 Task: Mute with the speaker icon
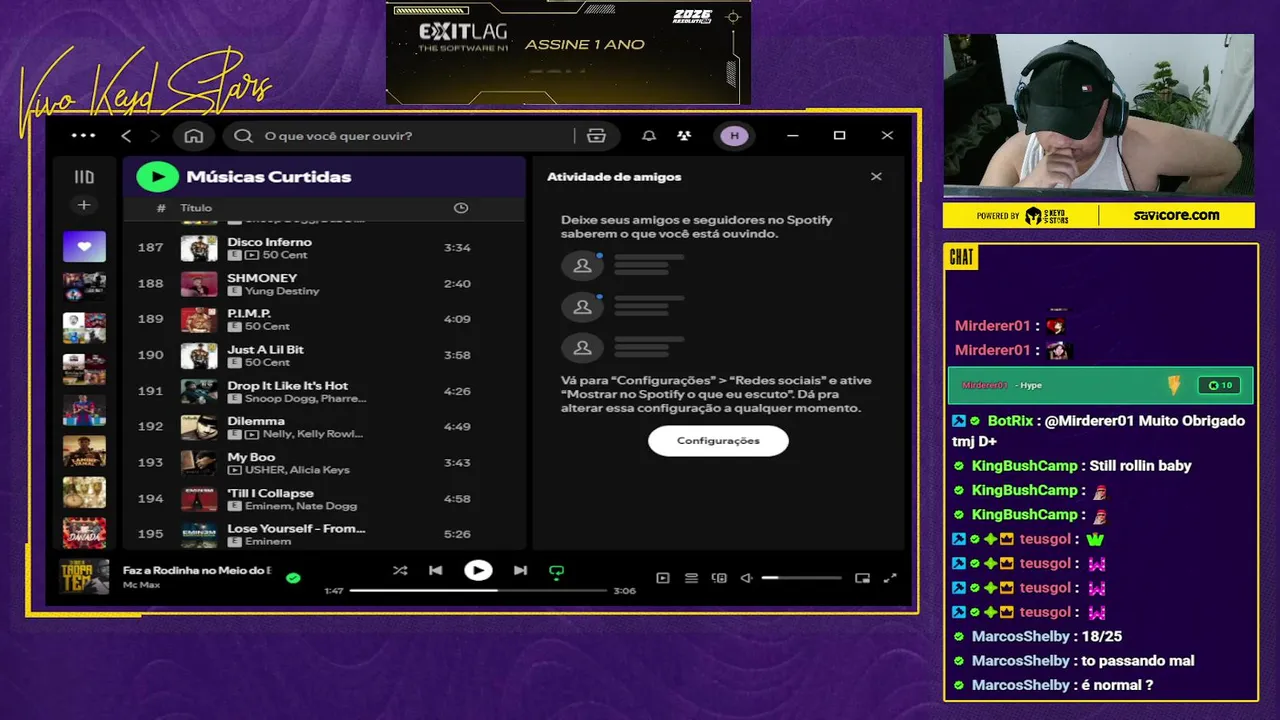(x=746, y=578)
